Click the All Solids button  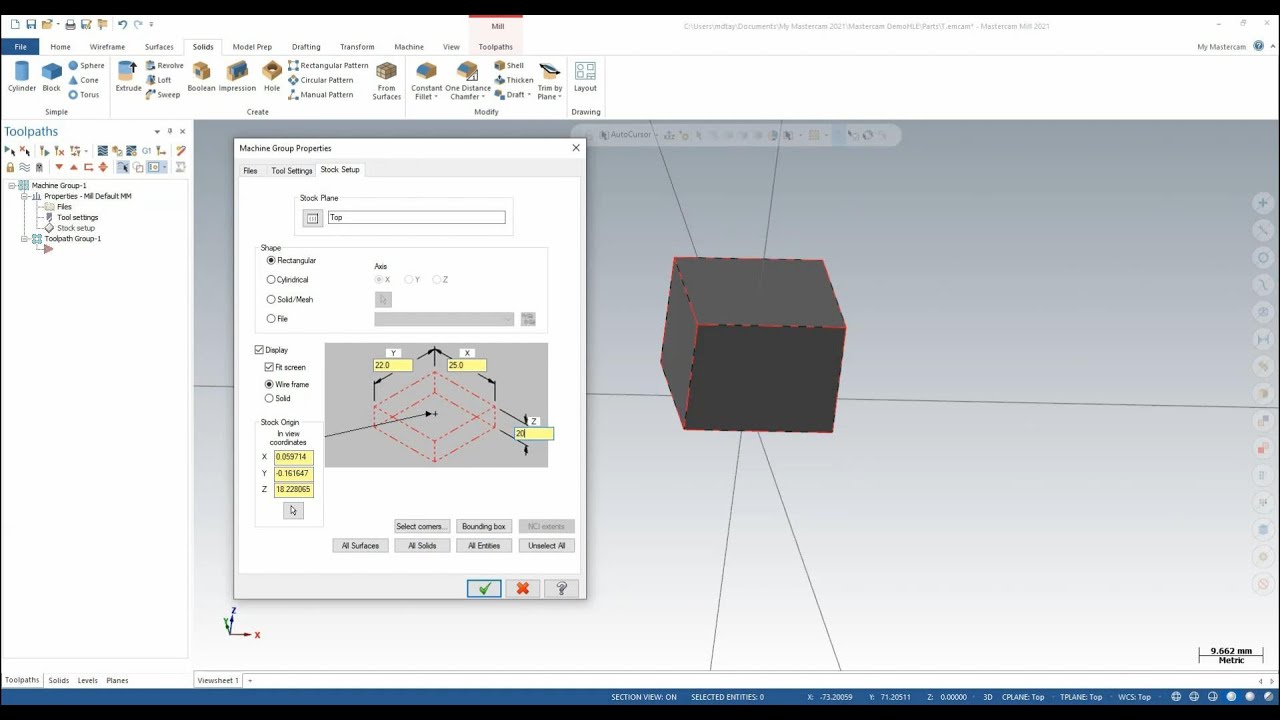422,546
